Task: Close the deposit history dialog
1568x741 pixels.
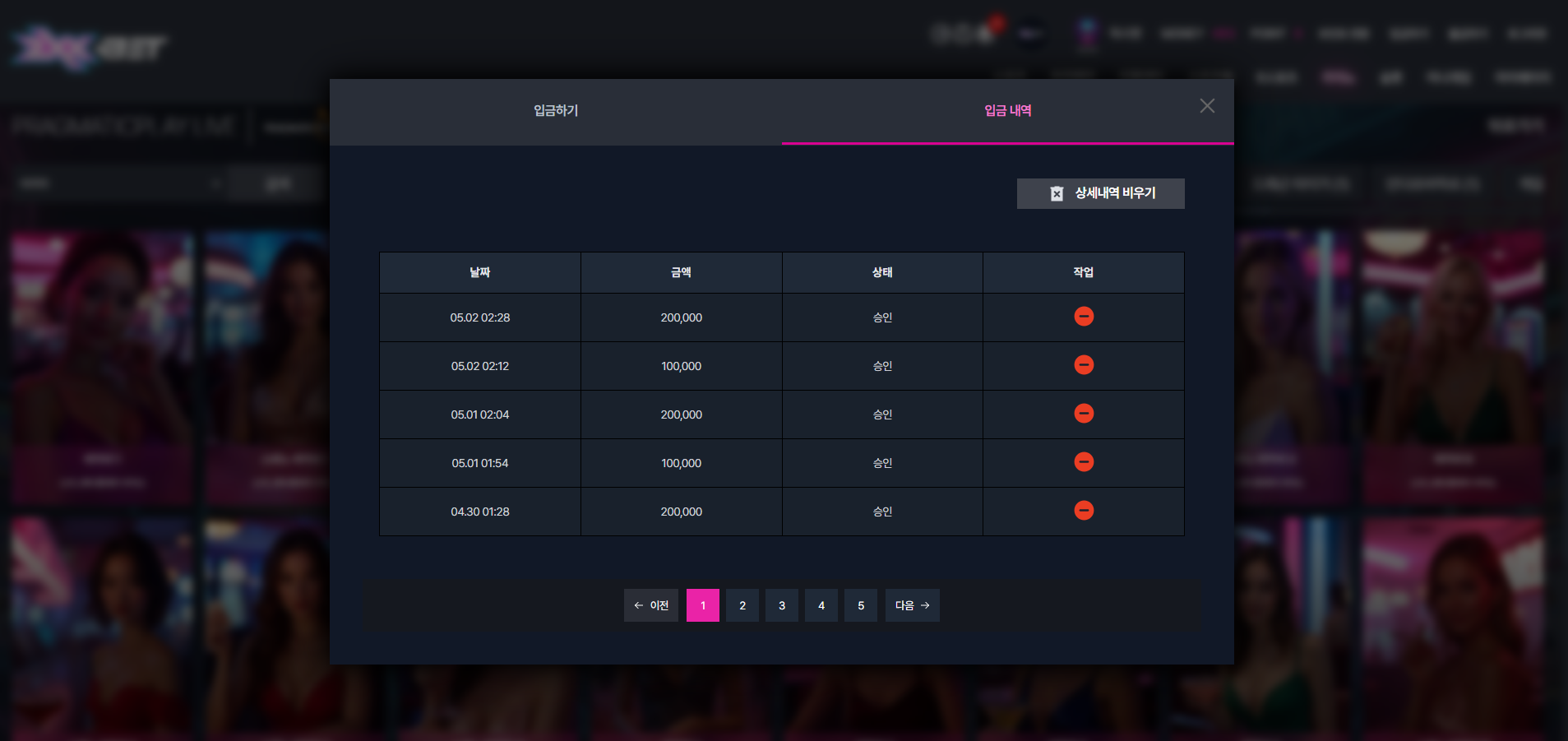Action: [x=1207, y=106]
